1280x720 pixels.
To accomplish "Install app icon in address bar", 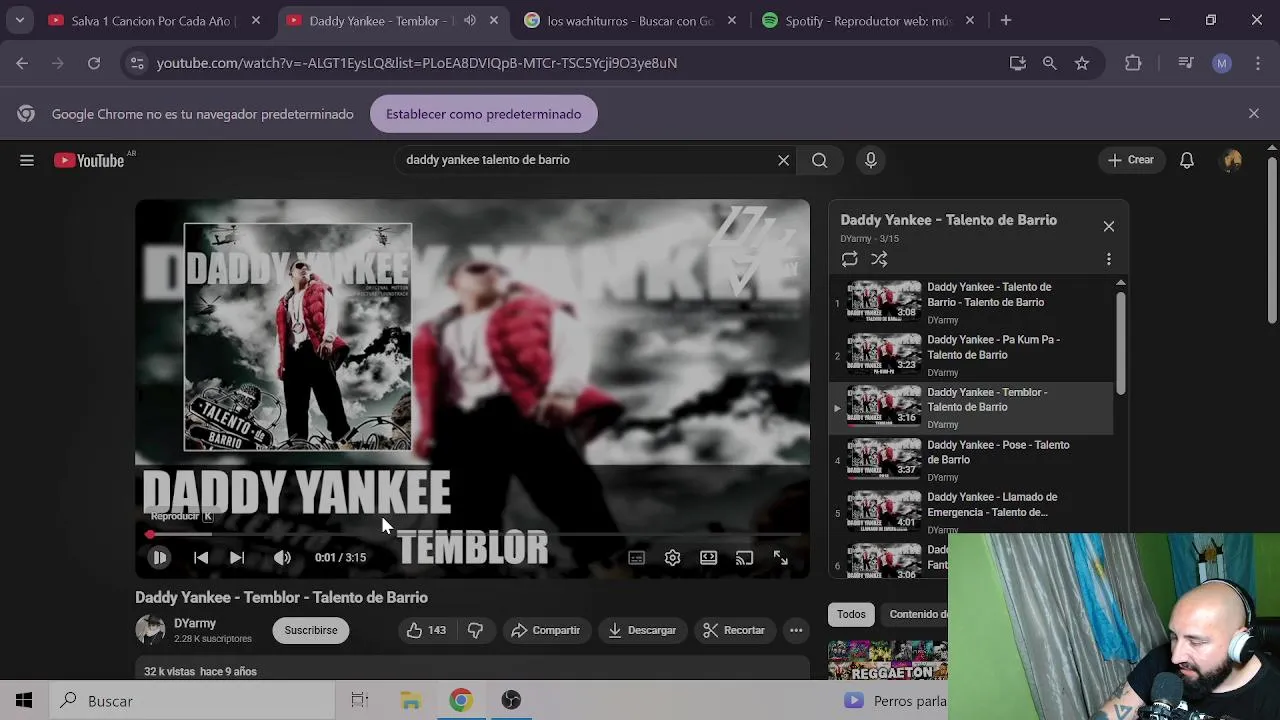I will (x=1018, y=63).
